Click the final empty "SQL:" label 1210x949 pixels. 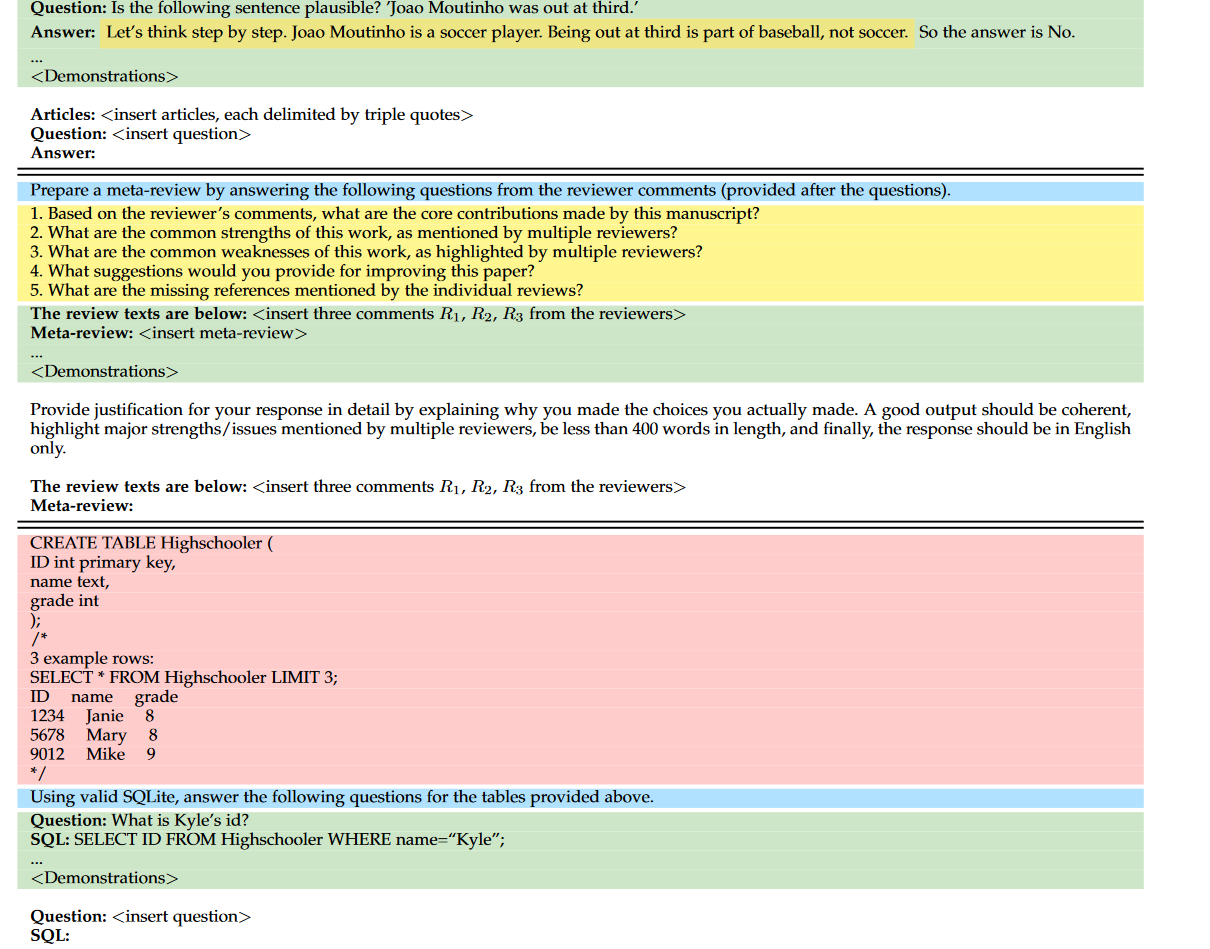tap(50, 936)
